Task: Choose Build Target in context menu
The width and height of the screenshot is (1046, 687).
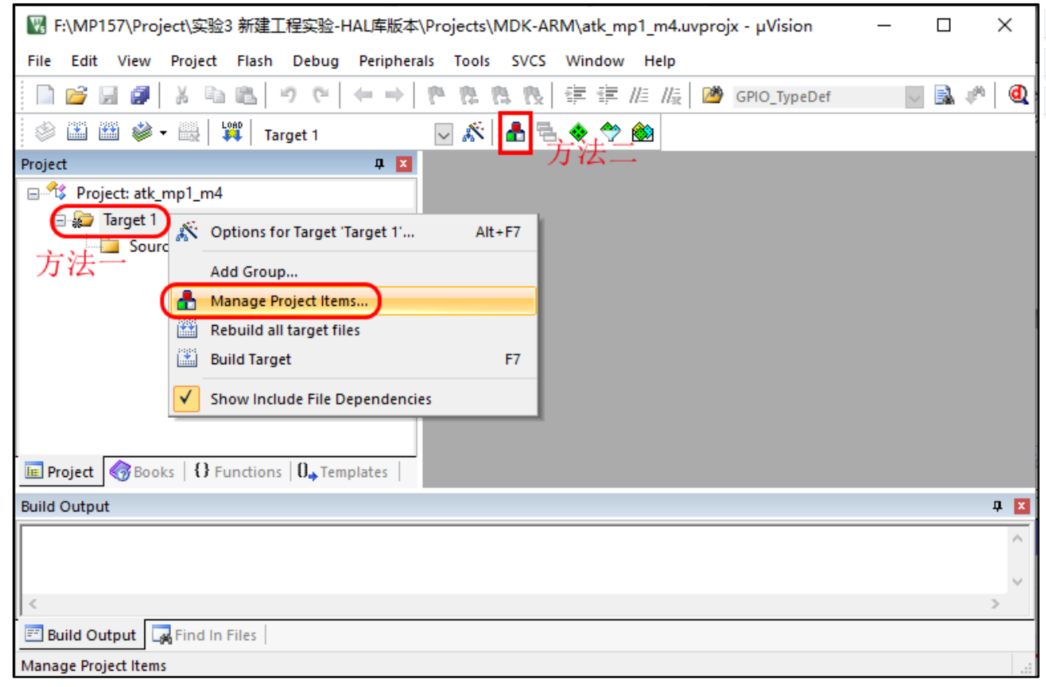Action: click(353, 360)
